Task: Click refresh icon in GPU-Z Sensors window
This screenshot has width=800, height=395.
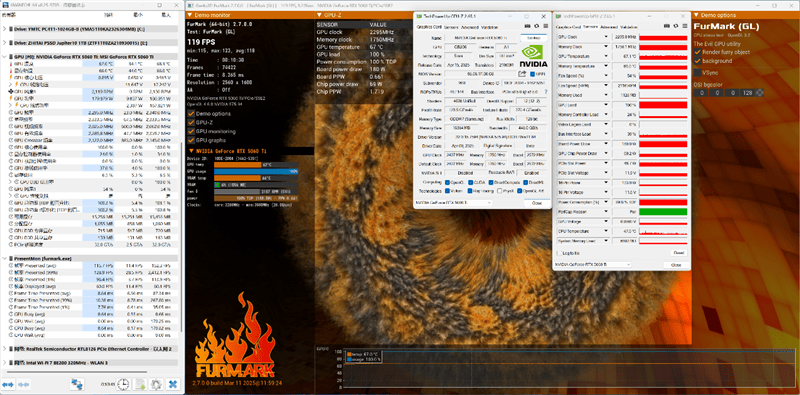Action: tap(676, 26)
